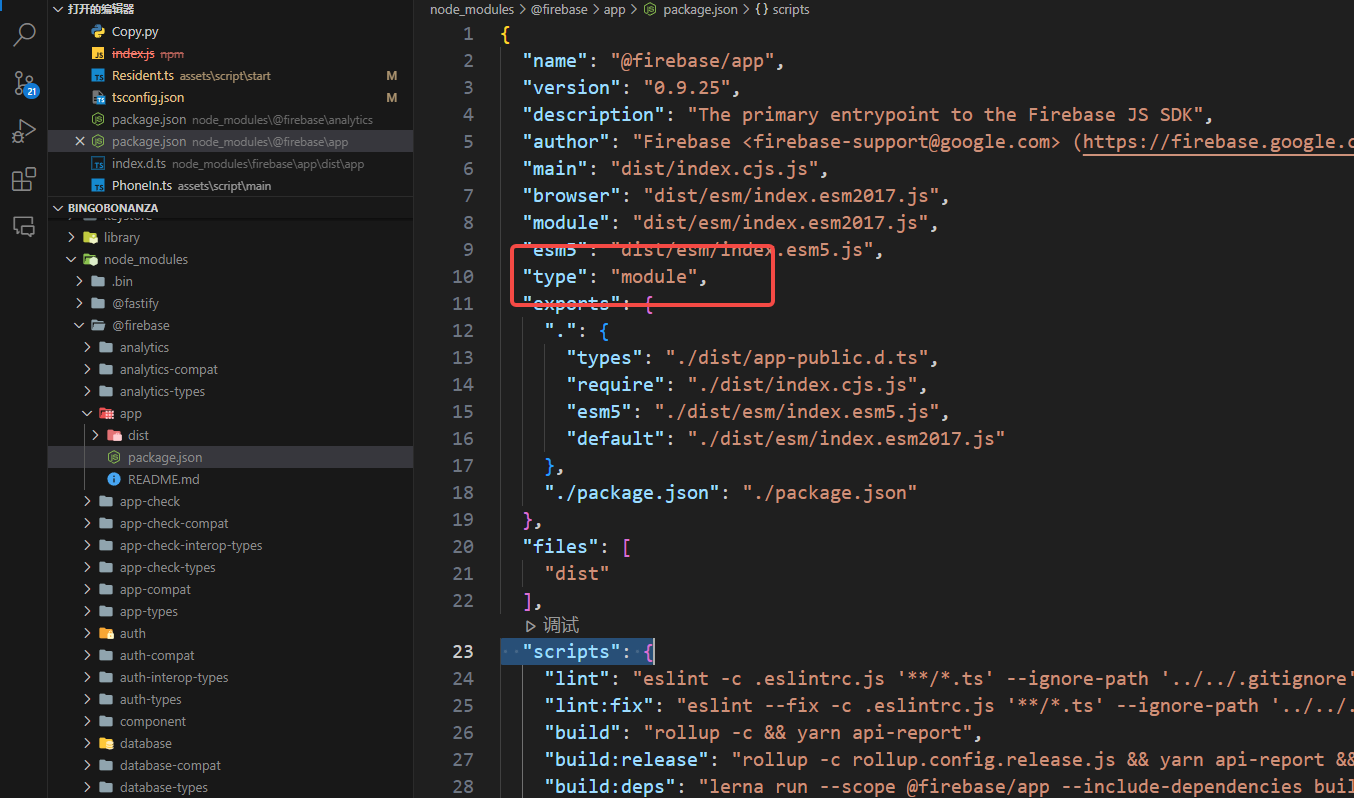Select the analytics-compat folder
The height and width of the screenshot is (798, 1354).
coord(230,370)
